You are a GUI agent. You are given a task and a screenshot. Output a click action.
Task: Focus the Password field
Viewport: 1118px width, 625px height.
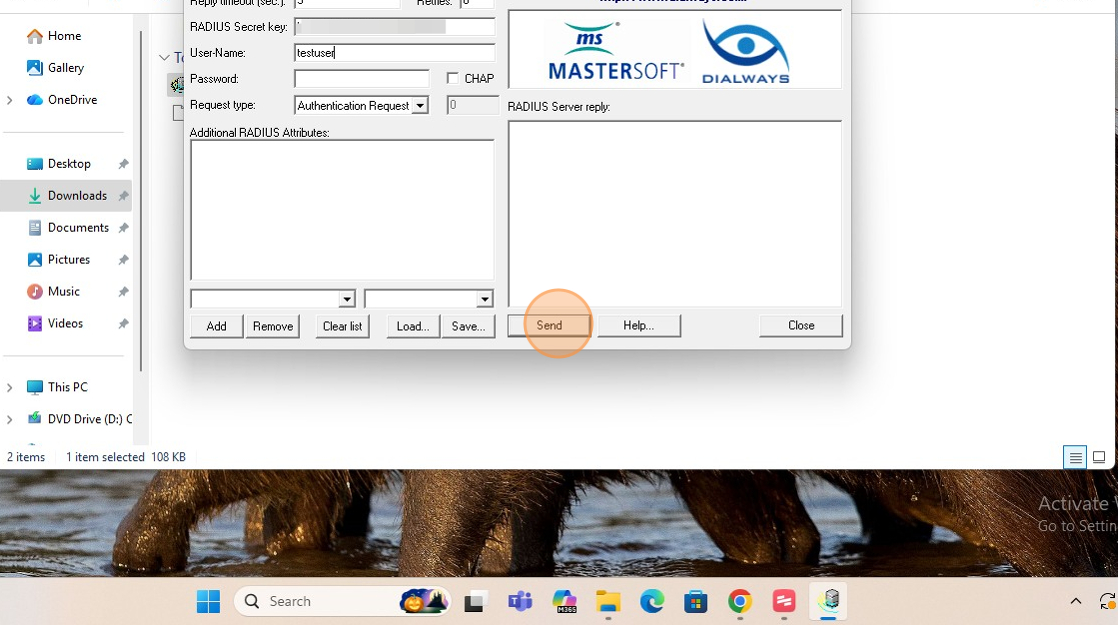(361, 78)
